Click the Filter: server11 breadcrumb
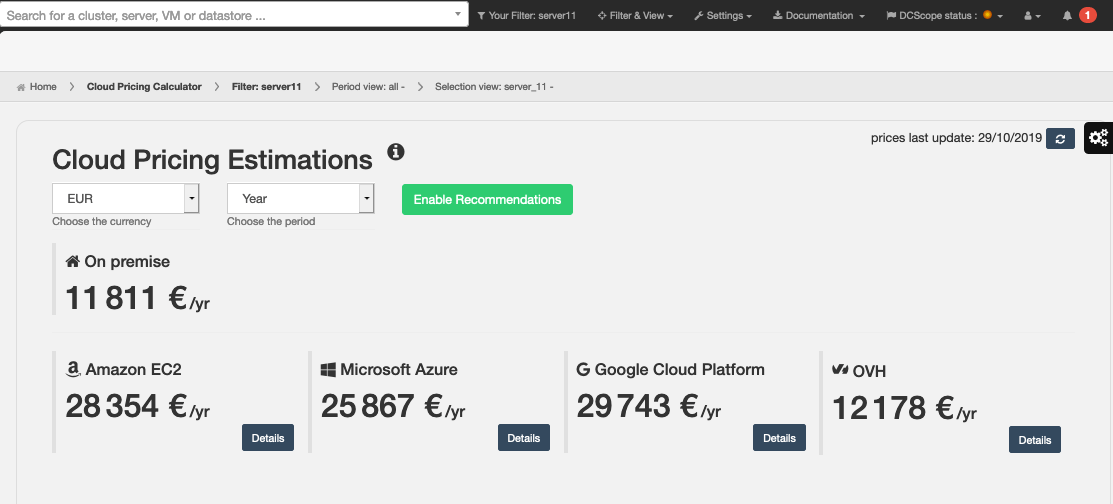 point(267,87)
